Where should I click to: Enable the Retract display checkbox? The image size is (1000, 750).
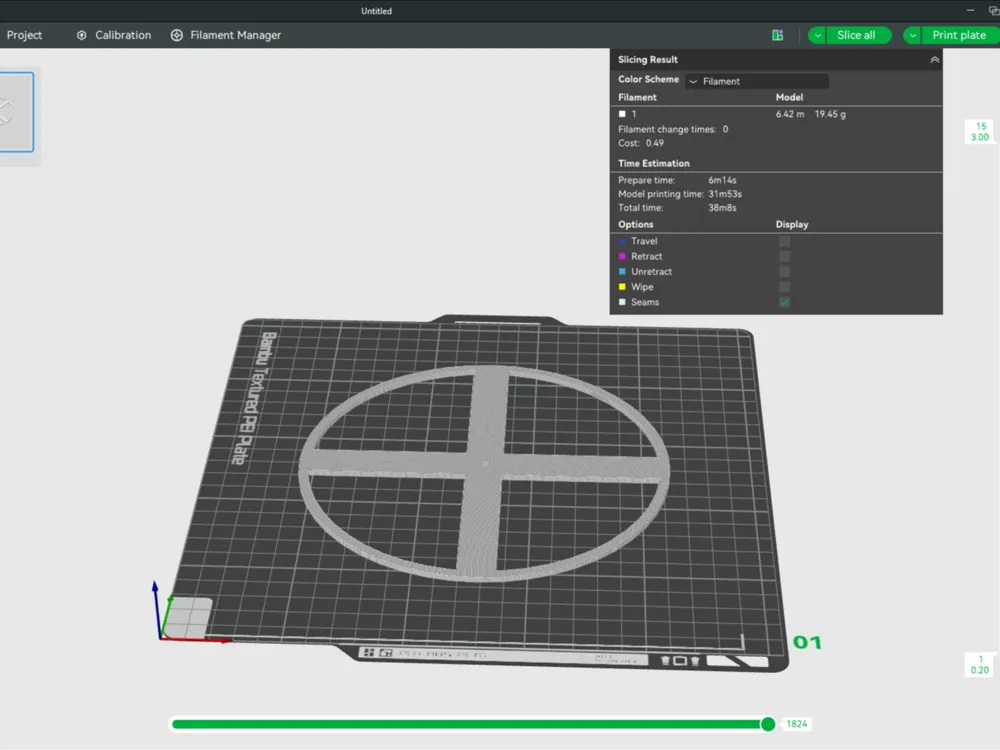[784, 256]
